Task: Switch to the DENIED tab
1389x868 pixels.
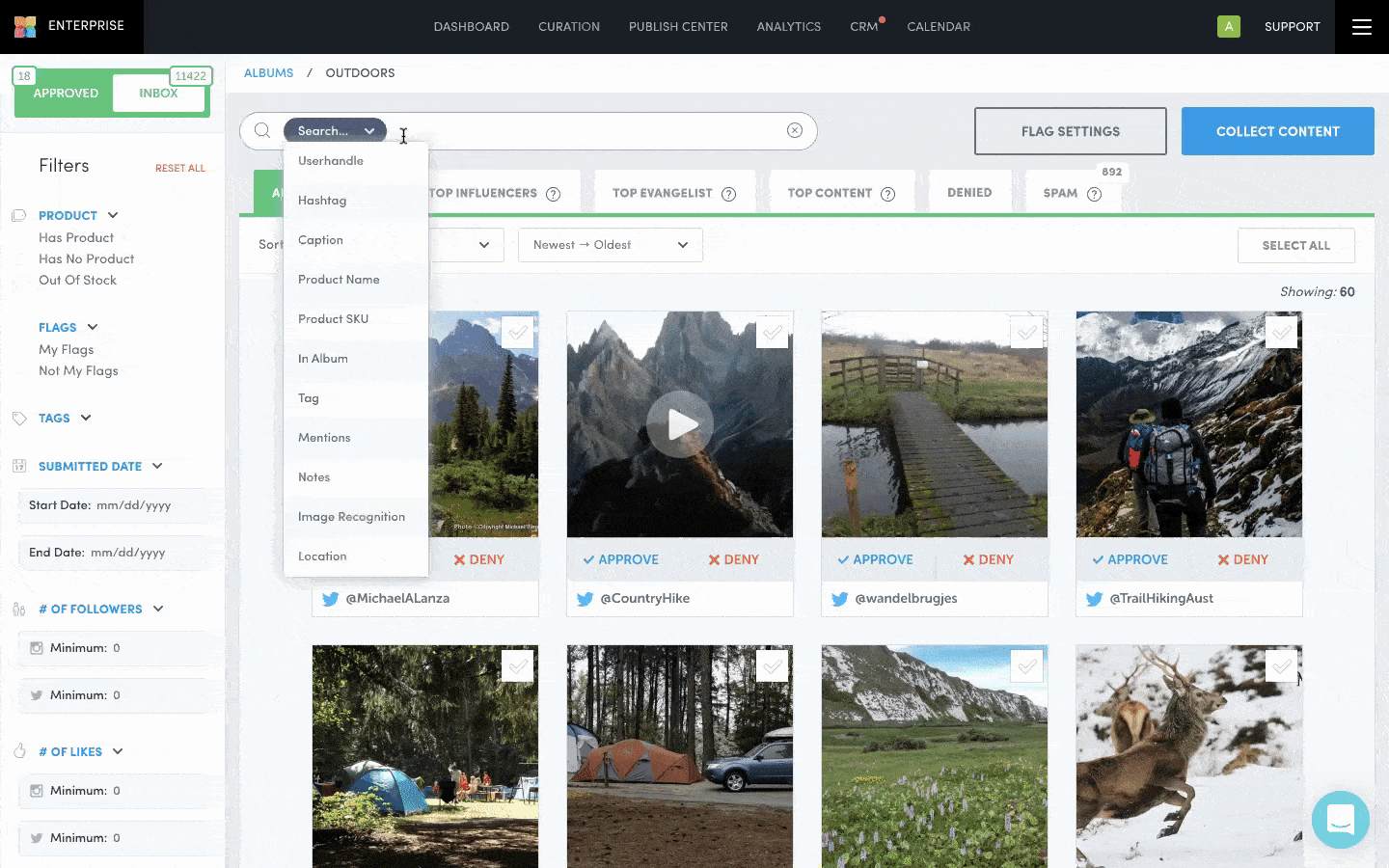Action: 969,192
